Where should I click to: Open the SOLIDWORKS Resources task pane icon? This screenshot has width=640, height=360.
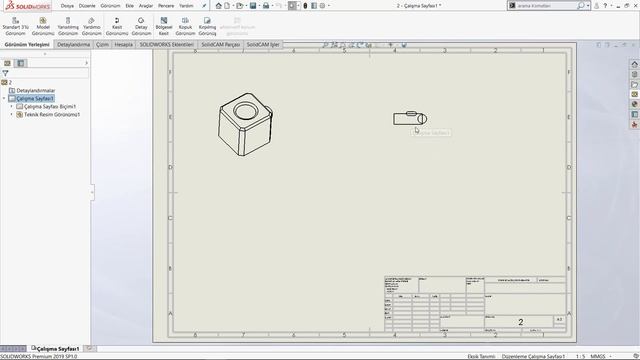tap(634, 64)
